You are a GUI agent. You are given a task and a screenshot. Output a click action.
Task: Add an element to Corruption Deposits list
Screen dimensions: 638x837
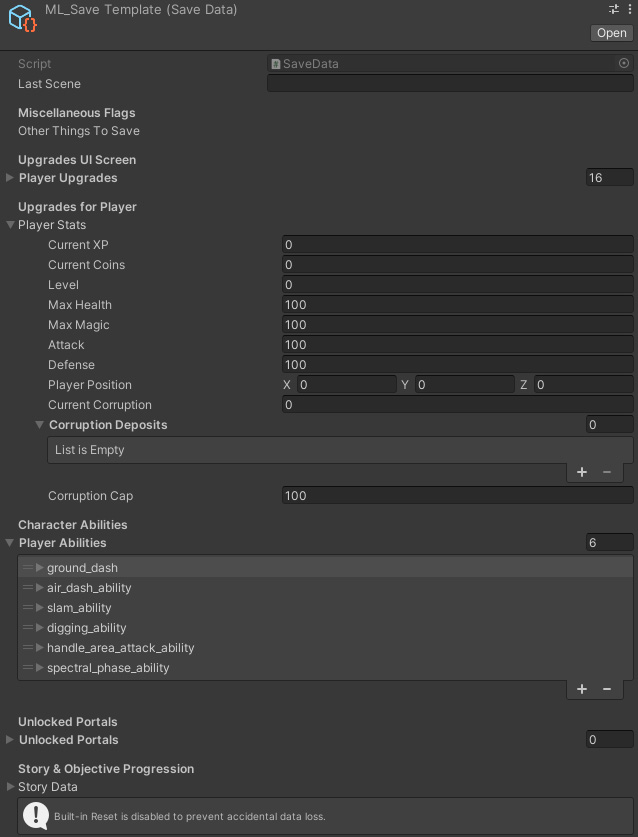click(582, 472)
